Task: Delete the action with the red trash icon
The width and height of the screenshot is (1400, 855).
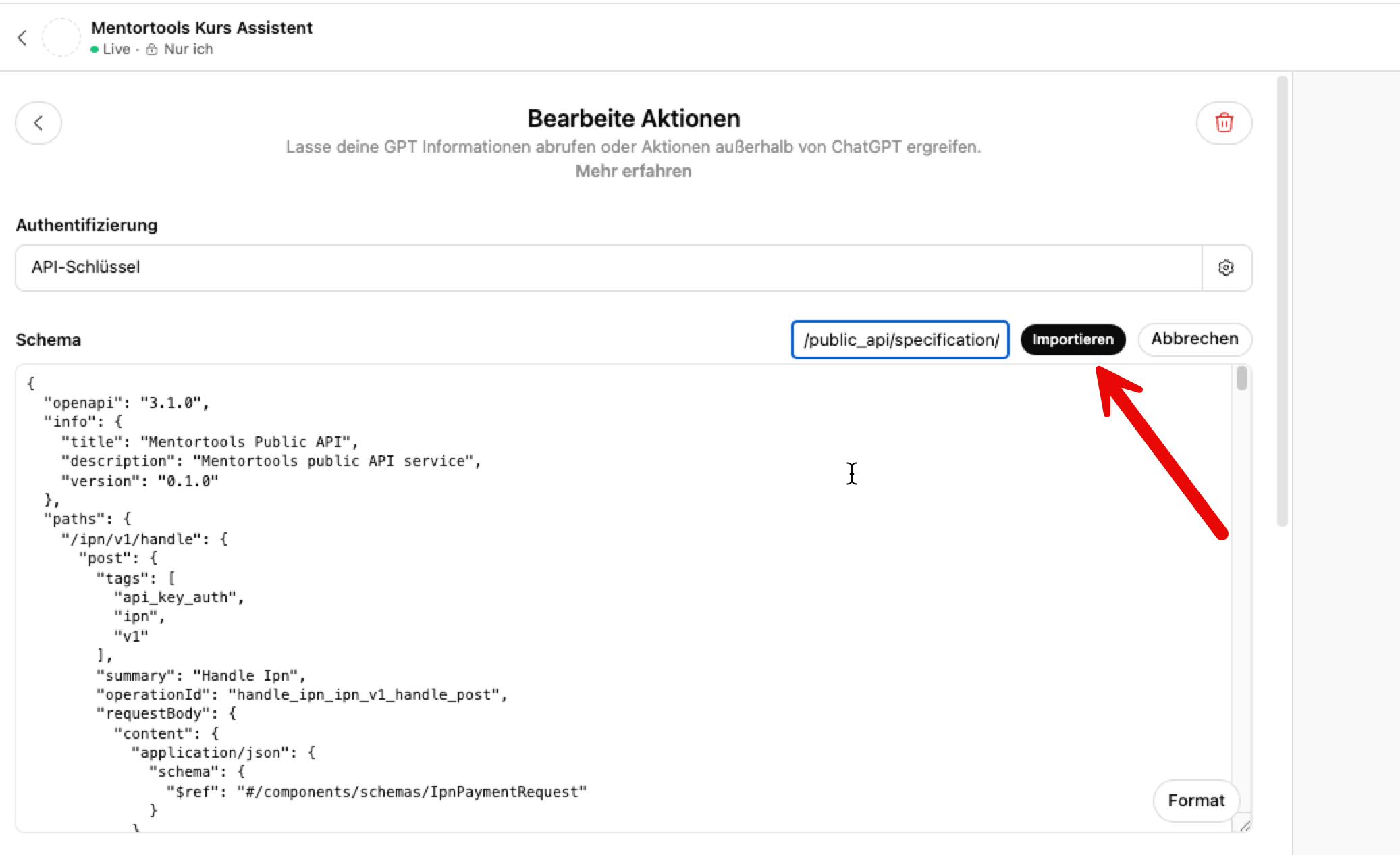Action: 1224,123
